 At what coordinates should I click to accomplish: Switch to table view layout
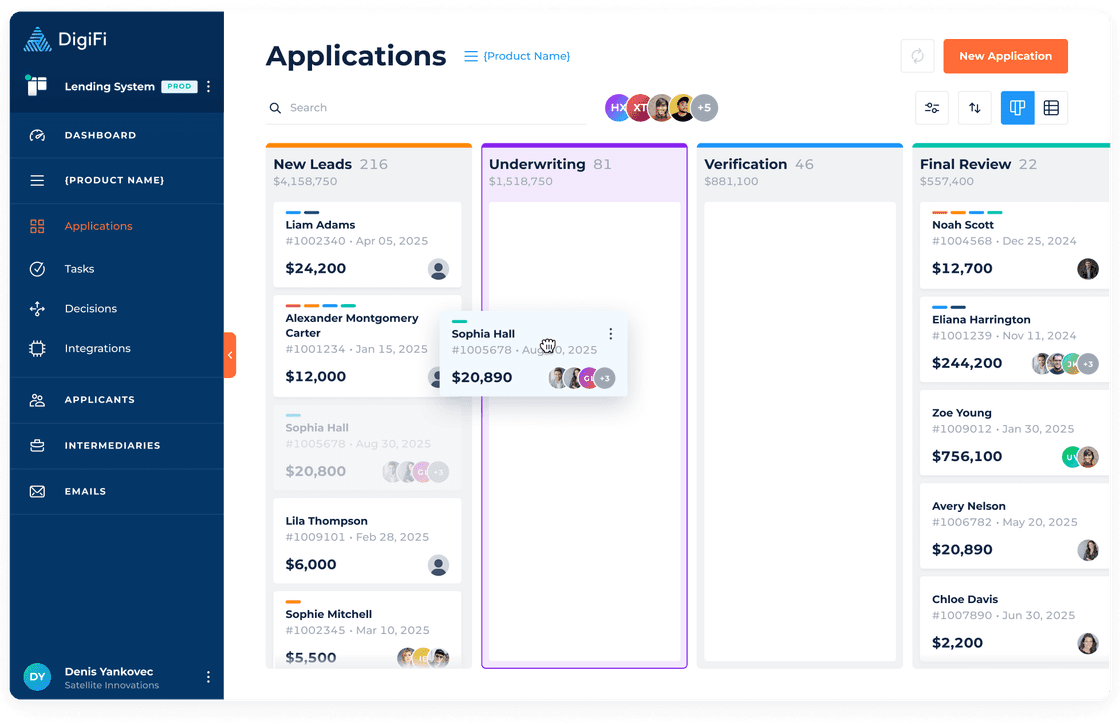pyautogui.click(x=1052, y=107)
